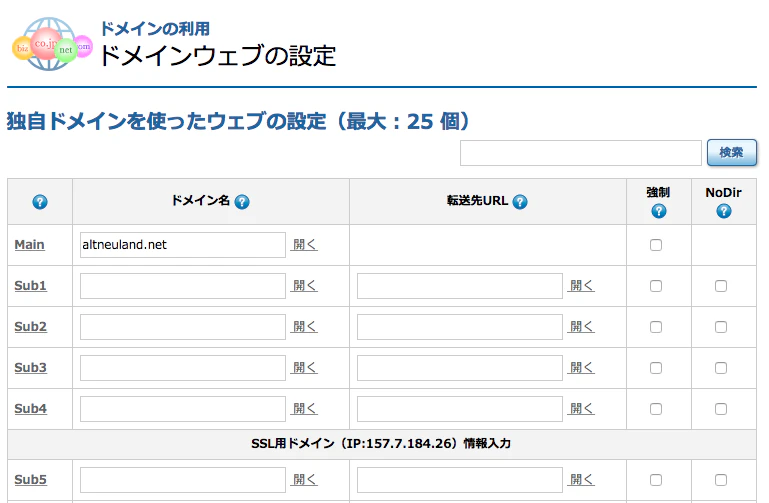Click 開く link beside Sub1 転送先URL field
The width and height of the screenshot is (769, 503).
click(x=582, y=285)
